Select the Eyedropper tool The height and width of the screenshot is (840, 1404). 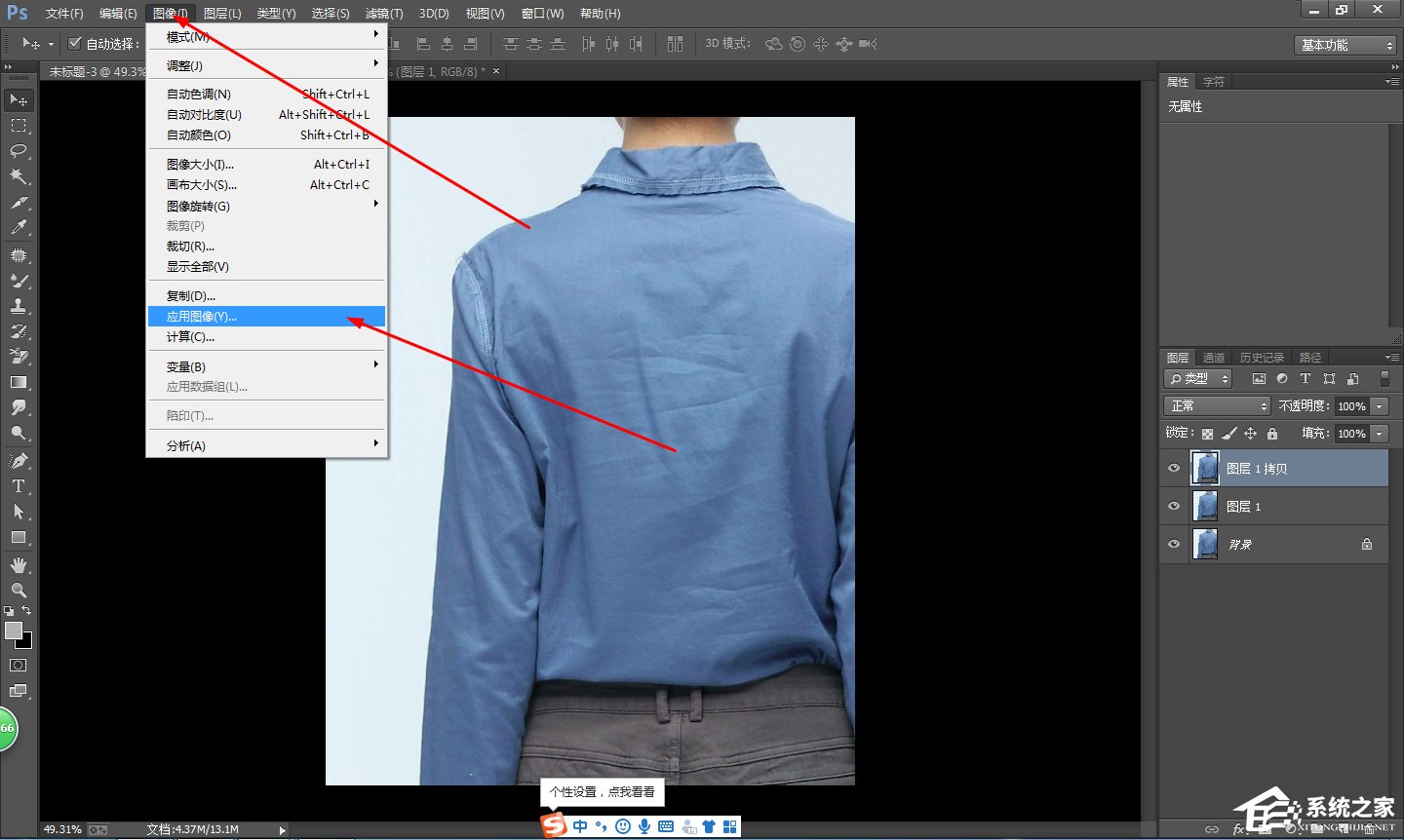tap(19, 228)
